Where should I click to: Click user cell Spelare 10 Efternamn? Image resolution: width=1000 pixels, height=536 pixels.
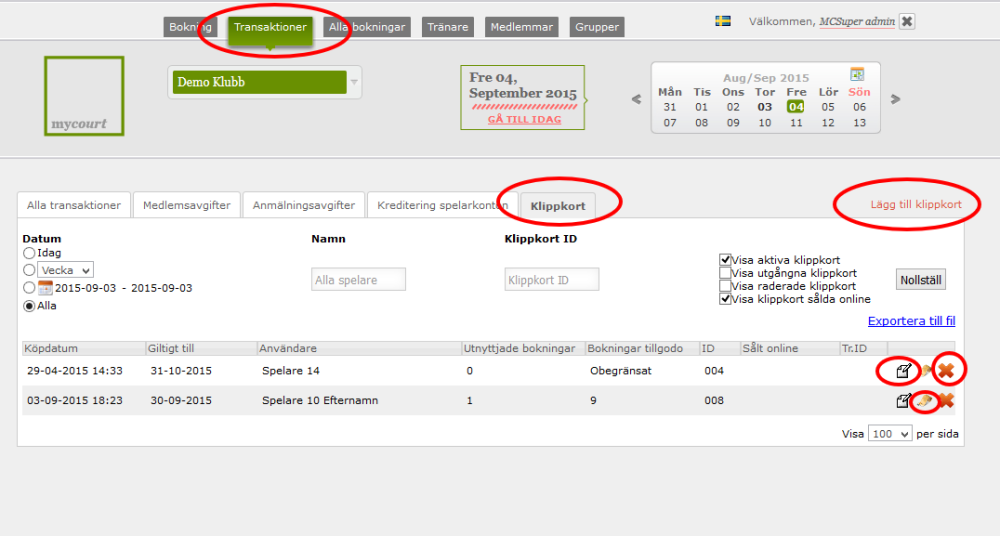[320, 401]
